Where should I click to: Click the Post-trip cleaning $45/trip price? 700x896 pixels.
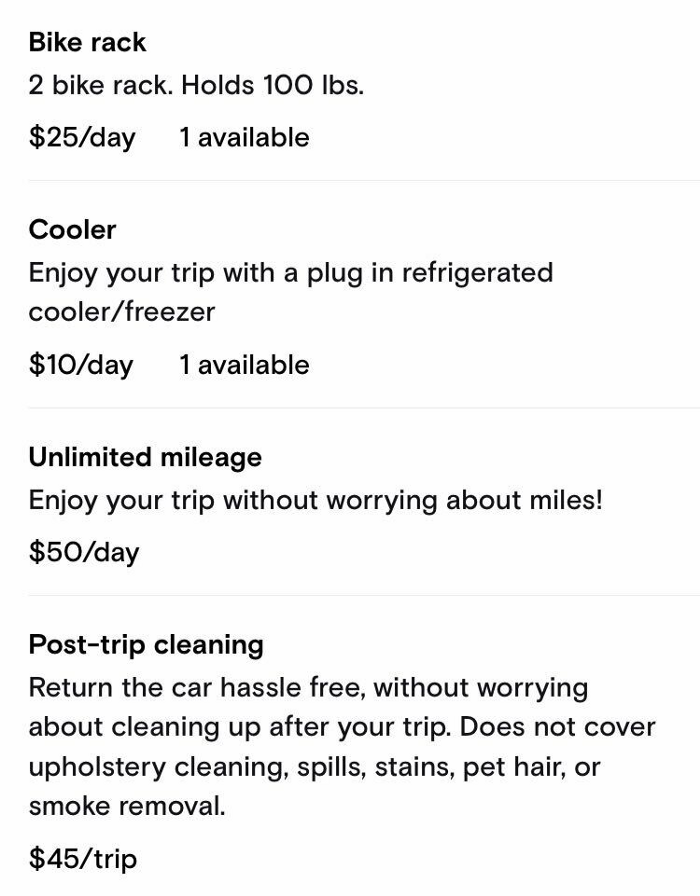[x=83, y=859]
